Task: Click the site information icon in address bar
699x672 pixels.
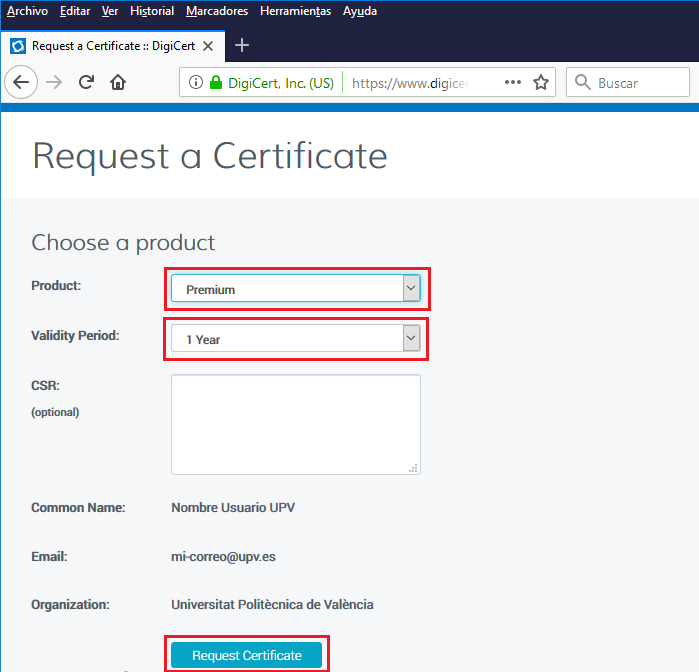Action: tap(196, 83)
